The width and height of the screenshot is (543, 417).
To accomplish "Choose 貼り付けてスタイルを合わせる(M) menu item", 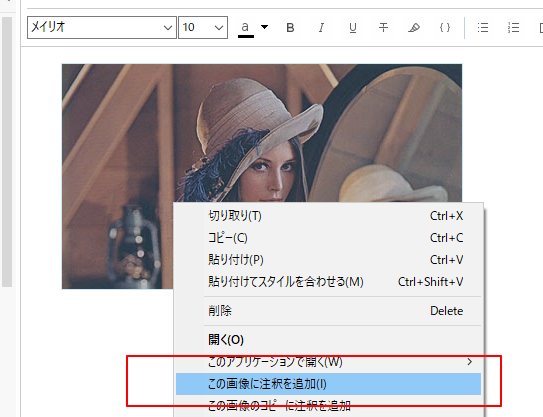I will (x=328, y=282).
